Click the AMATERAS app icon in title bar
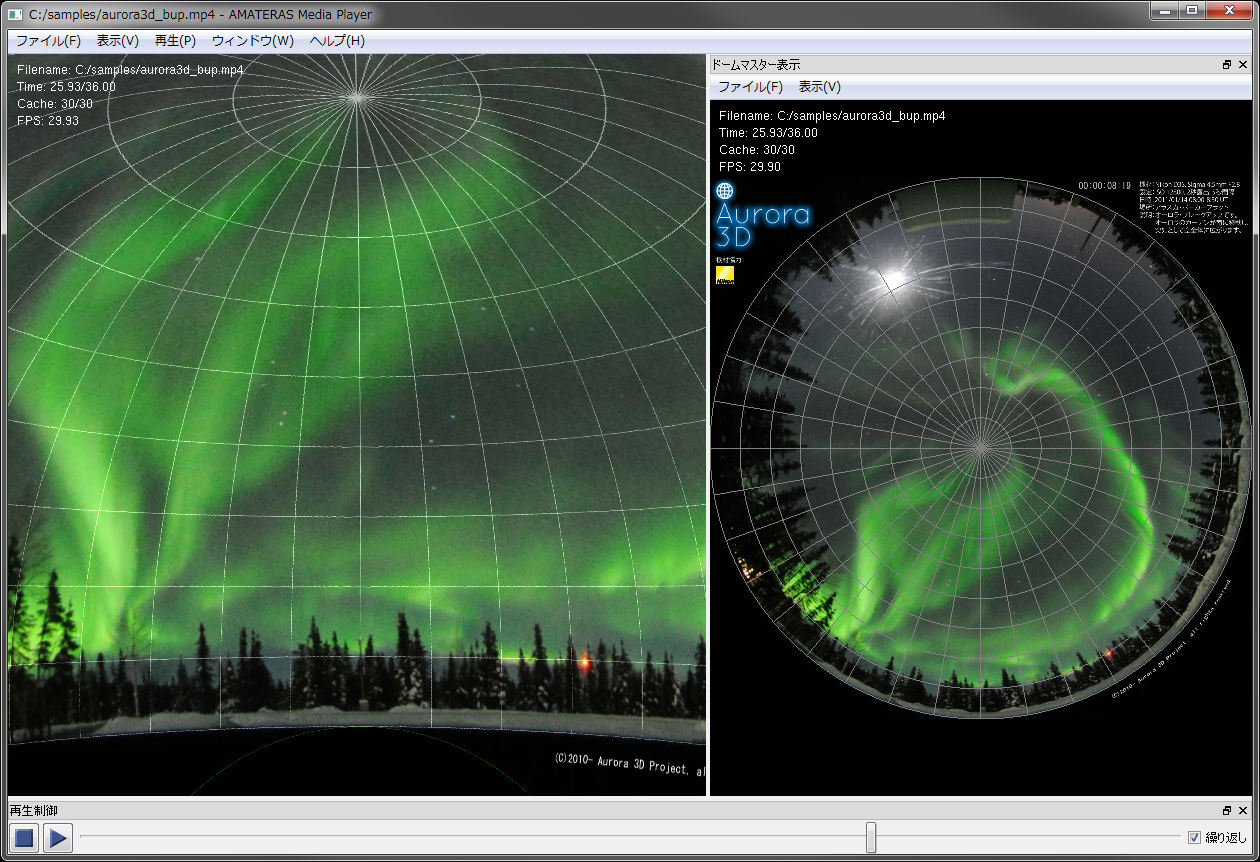This screenshot has width=1260, height=862. click(x=15, y=14)
